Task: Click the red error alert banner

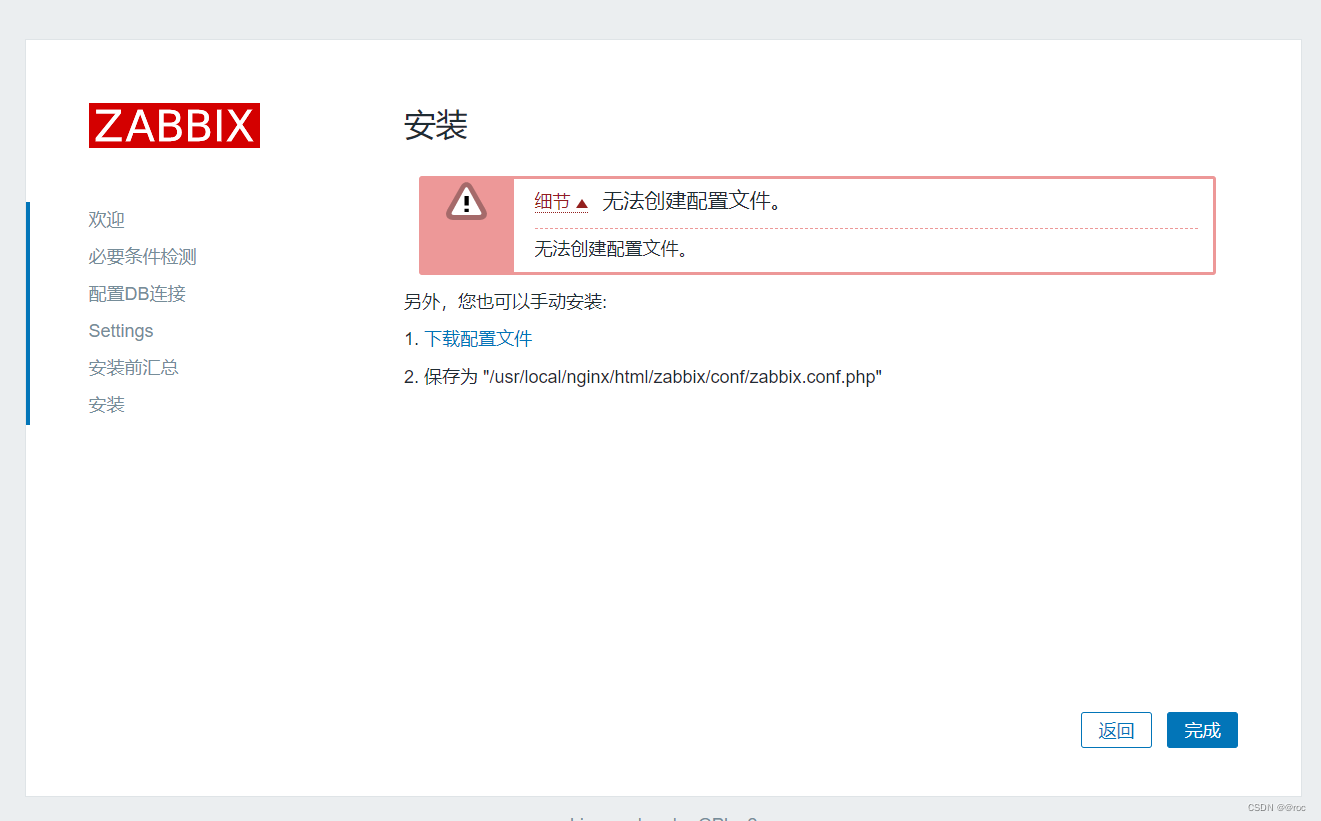Action: tap(817, 225)
